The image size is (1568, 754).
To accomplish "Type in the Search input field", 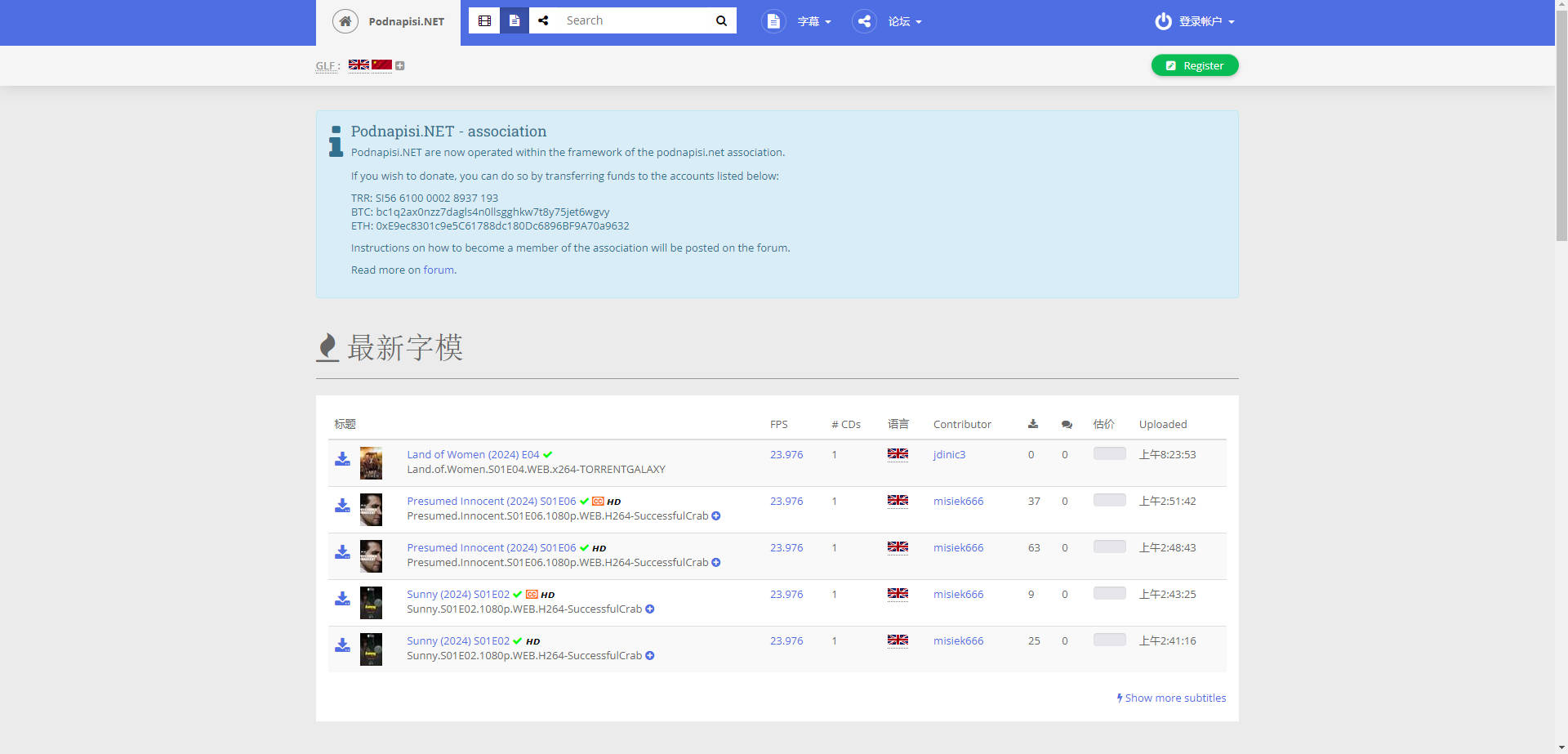I will [x=633, y=20].
